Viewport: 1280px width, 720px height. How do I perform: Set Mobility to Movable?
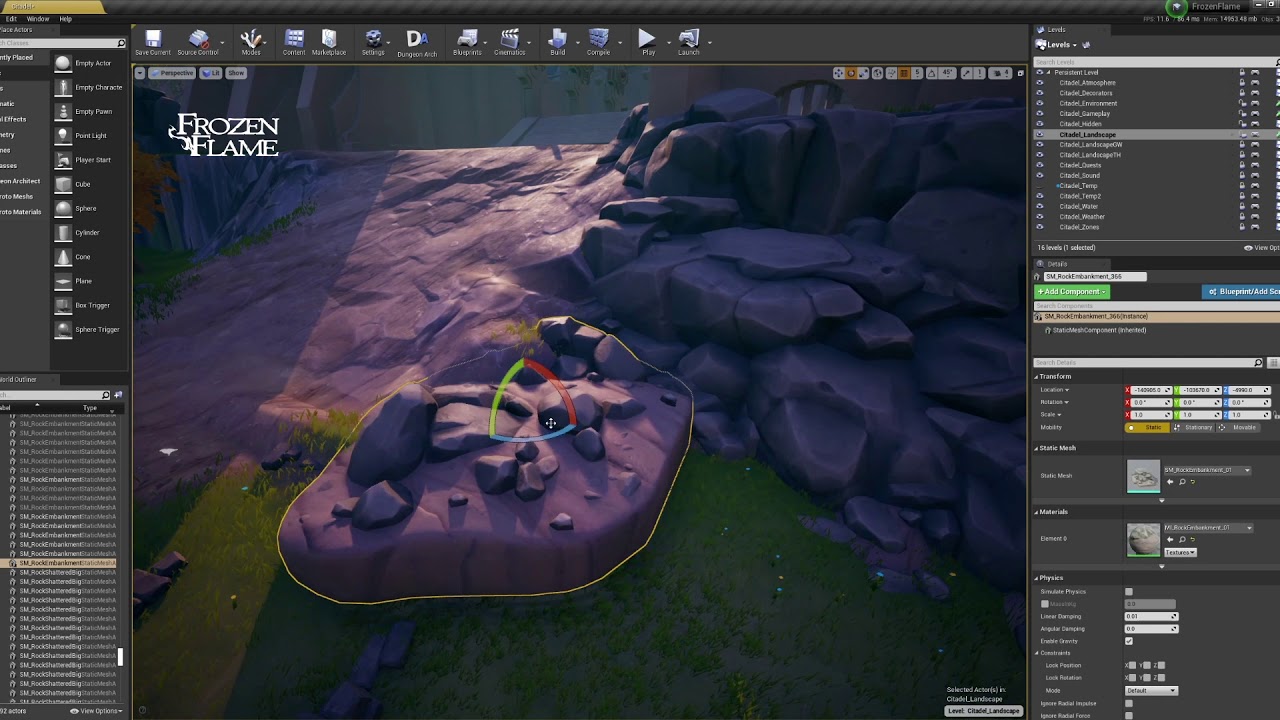pos(1238,428)
